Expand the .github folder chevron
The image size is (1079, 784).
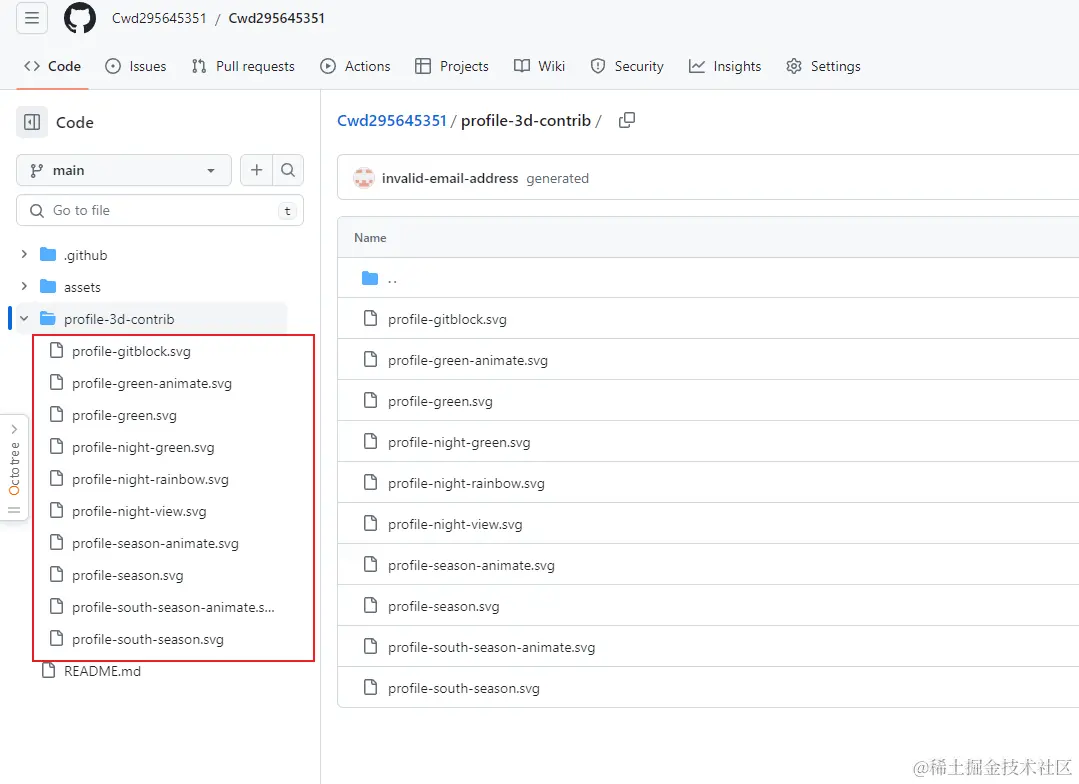(x=24, y=255)
